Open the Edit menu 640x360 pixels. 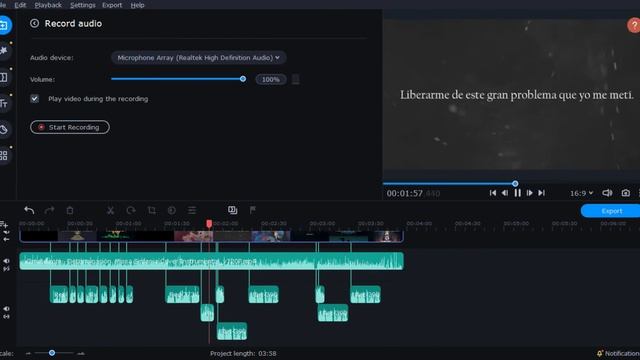tap(20, 5)
